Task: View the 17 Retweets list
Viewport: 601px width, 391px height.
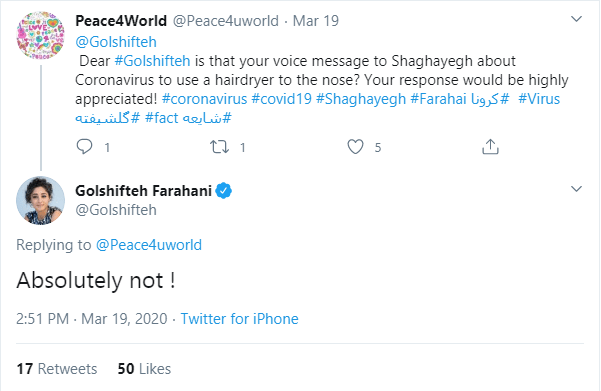Action: click(57, 369)
